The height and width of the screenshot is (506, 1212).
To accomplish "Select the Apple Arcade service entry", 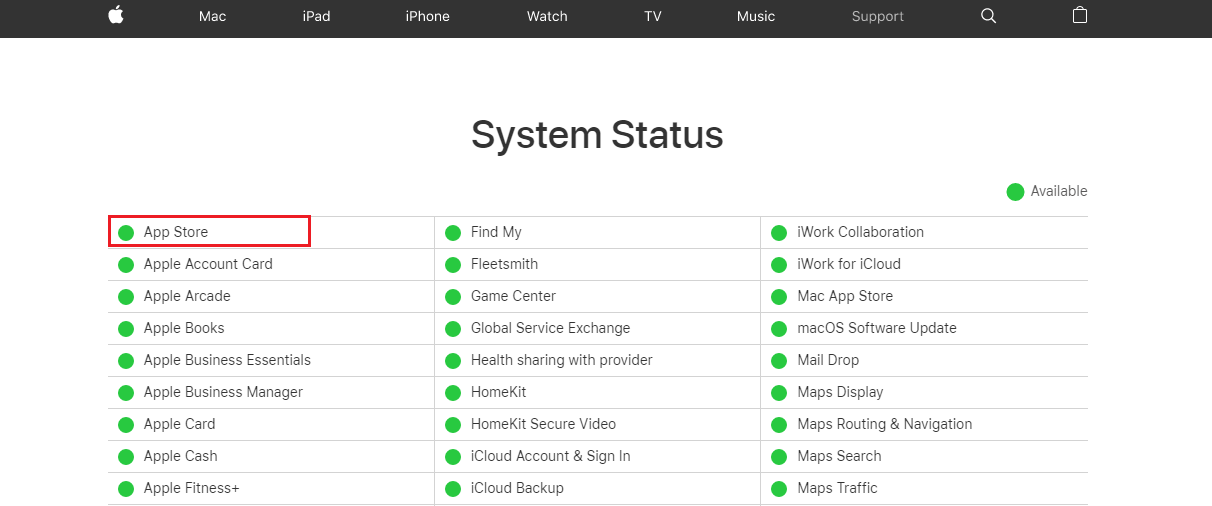I will tap(187, 296).
